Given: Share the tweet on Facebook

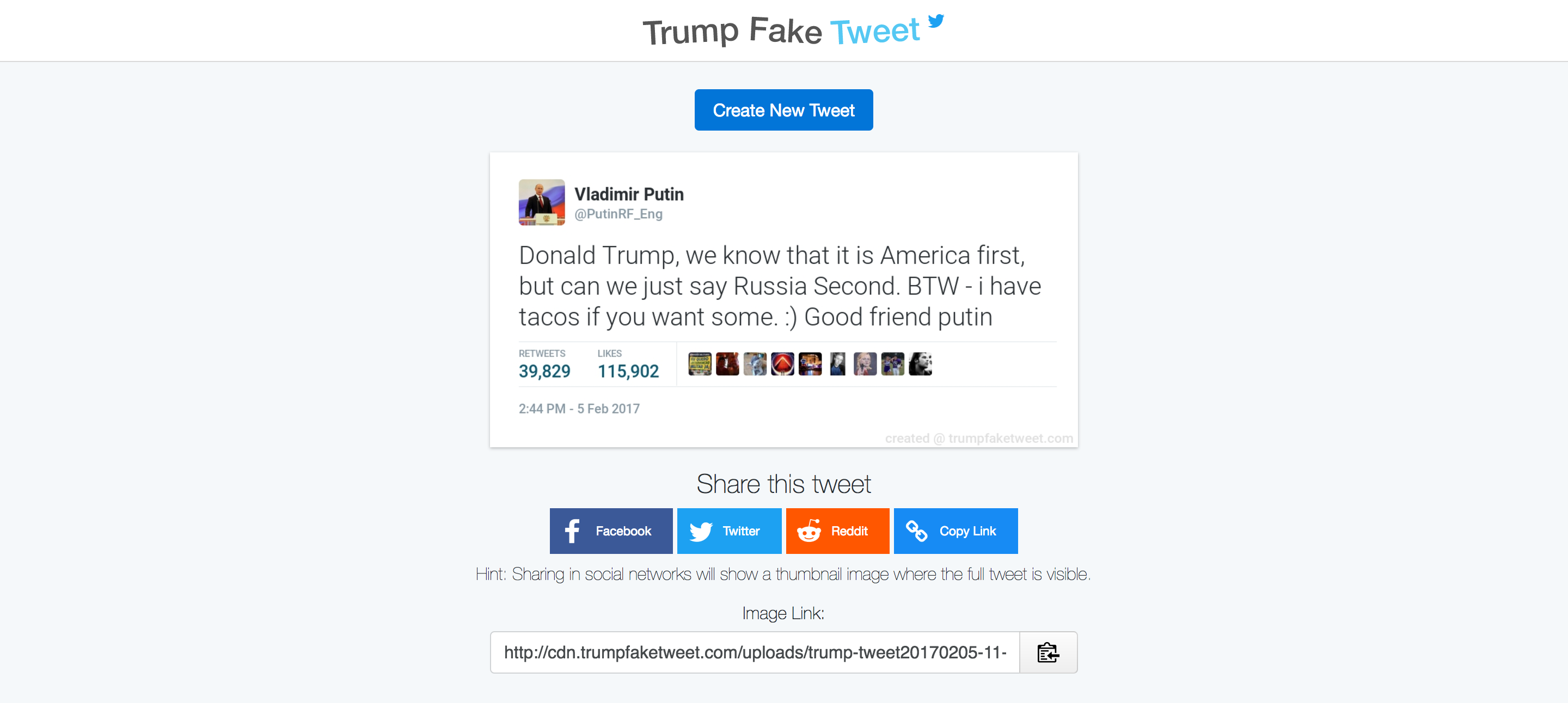Looking at the screenshot, I should [x=610, y=531].
